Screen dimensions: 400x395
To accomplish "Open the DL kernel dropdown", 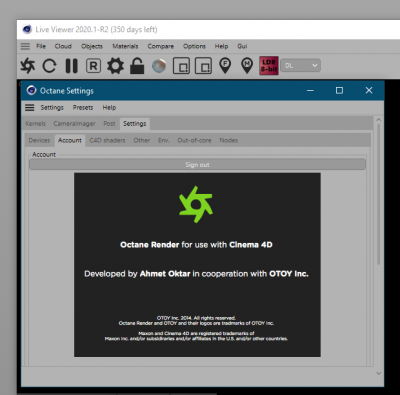I will [301, 66].
